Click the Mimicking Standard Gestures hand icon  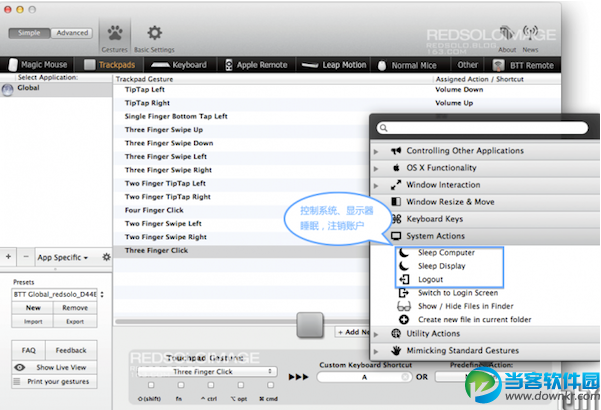pyautogui.click(x=396, y=350)
